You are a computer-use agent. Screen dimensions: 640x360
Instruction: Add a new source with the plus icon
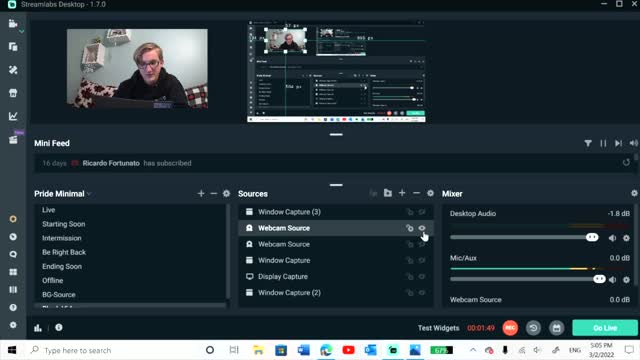tap(402, 193)
